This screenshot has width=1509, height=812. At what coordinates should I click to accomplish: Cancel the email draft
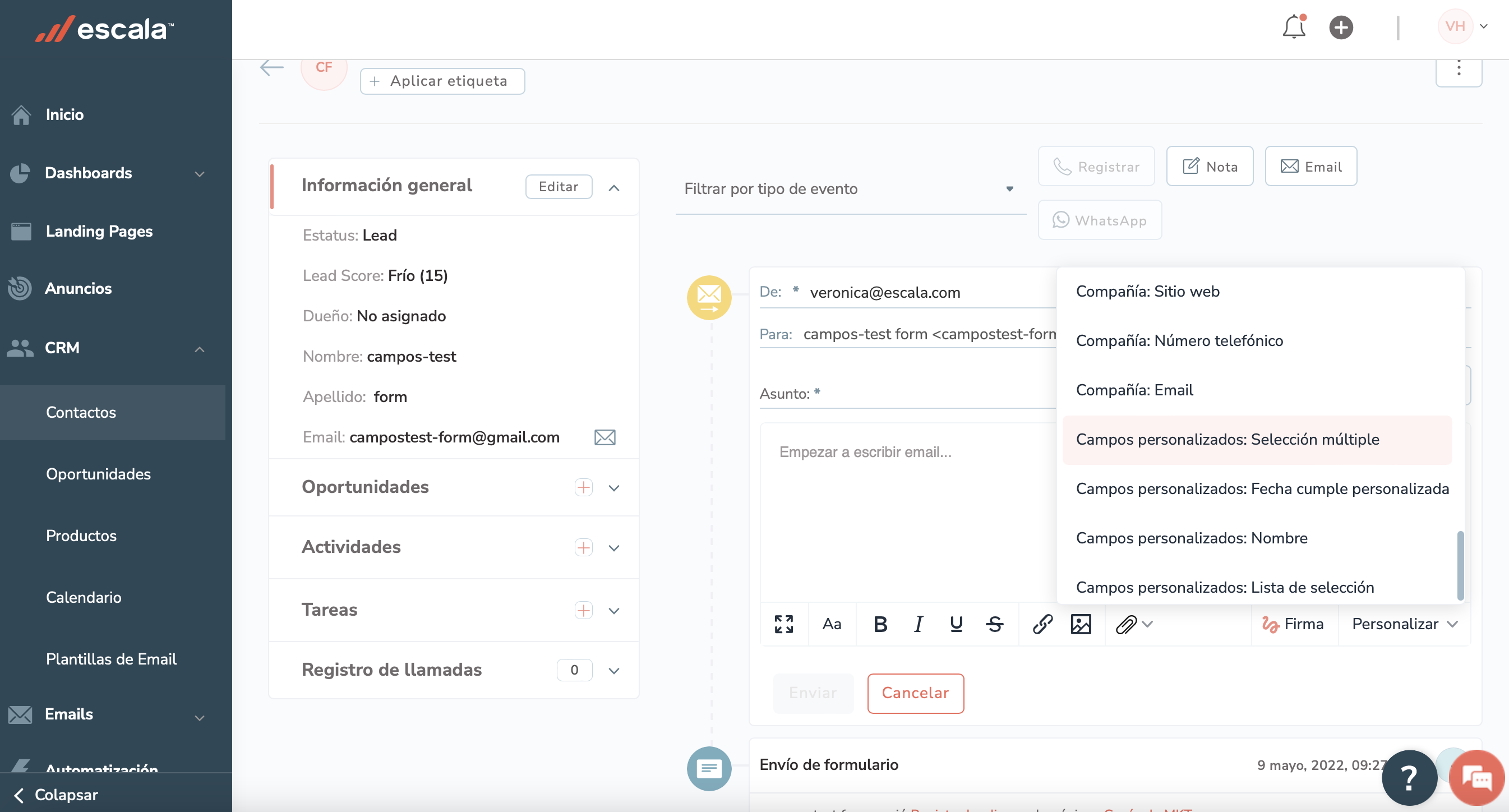tap(915, 693)
